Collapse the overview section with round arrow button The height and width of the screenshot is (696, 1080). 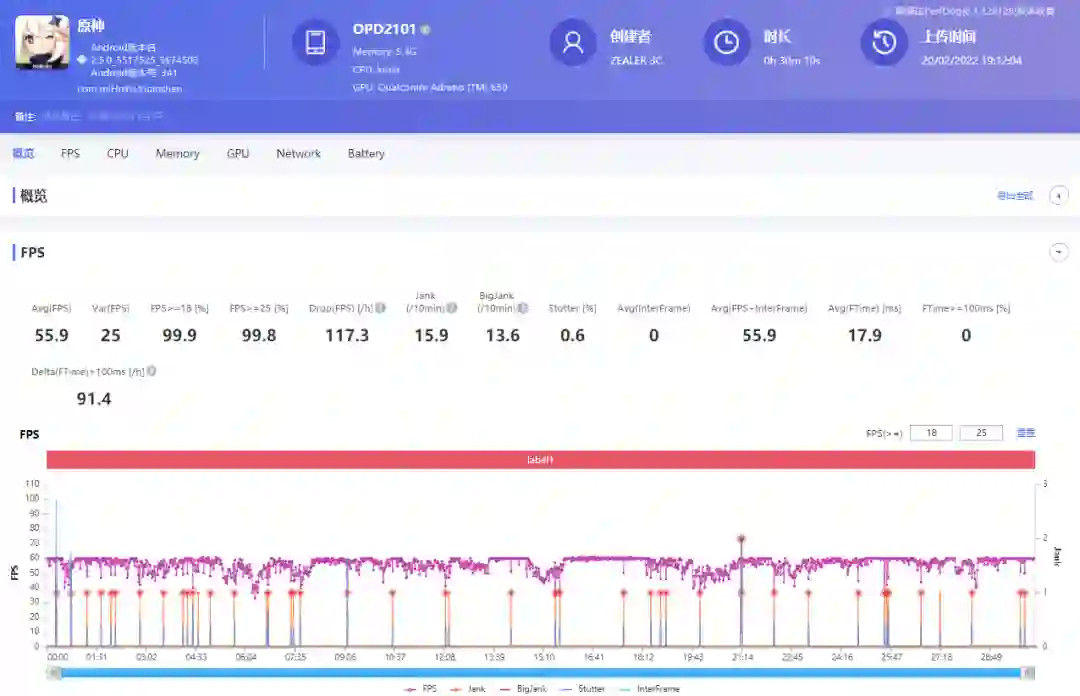1059,196
